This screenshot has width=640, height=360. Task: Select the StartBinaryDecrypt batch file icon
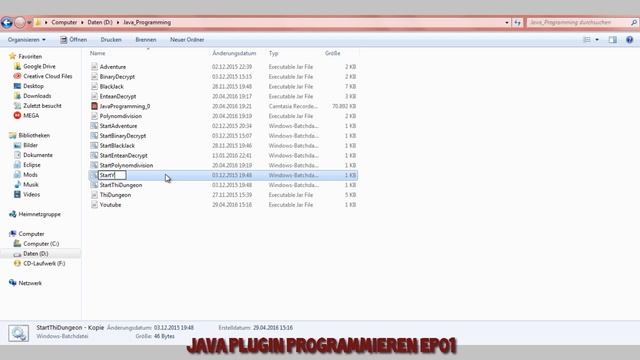pyautogui.click(x=94, y=136)
